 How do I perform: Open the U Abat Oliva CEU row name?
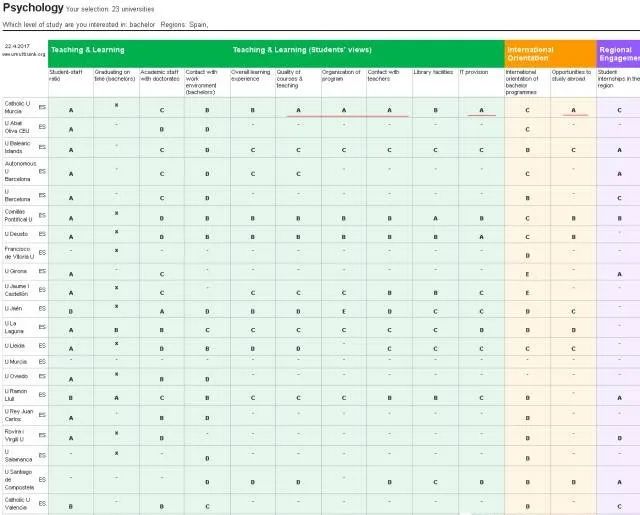coord(17,127)
